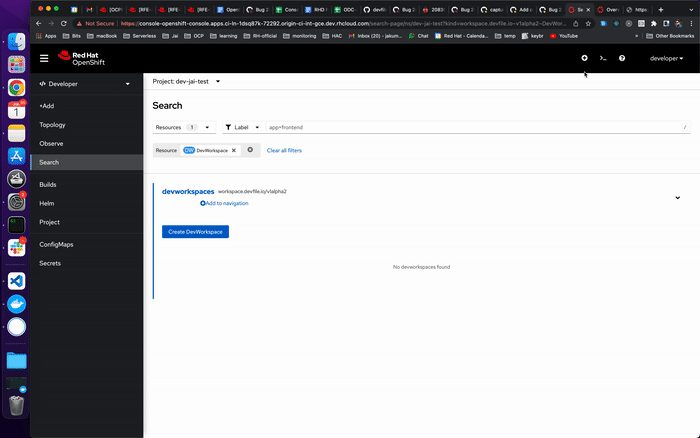This screenshot has width=700, height=438.
Task: Clear the Resource filter group
Action: coord(250,150)
